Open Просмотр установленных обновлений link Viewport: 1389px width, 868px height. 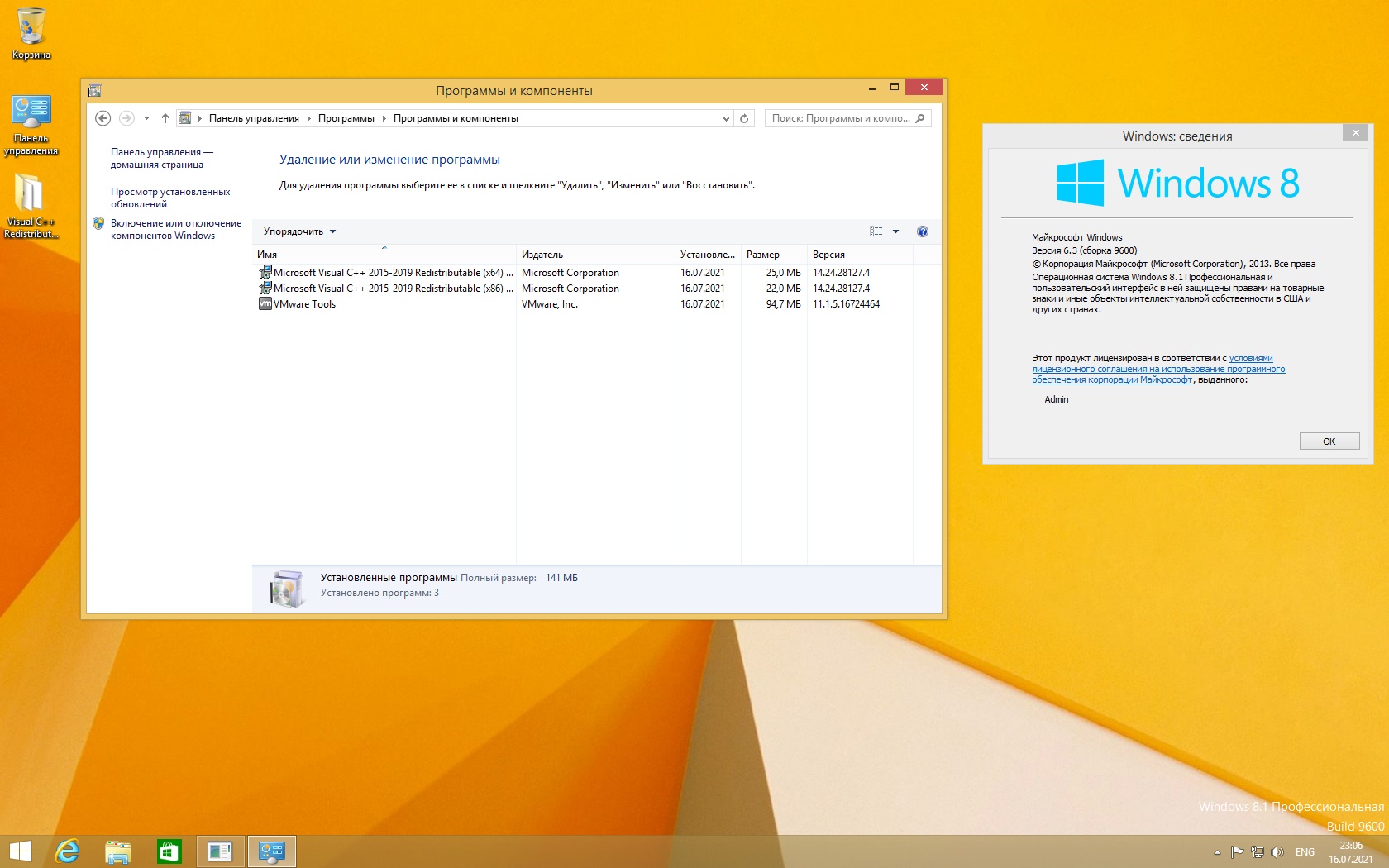(x=170, y=198)
